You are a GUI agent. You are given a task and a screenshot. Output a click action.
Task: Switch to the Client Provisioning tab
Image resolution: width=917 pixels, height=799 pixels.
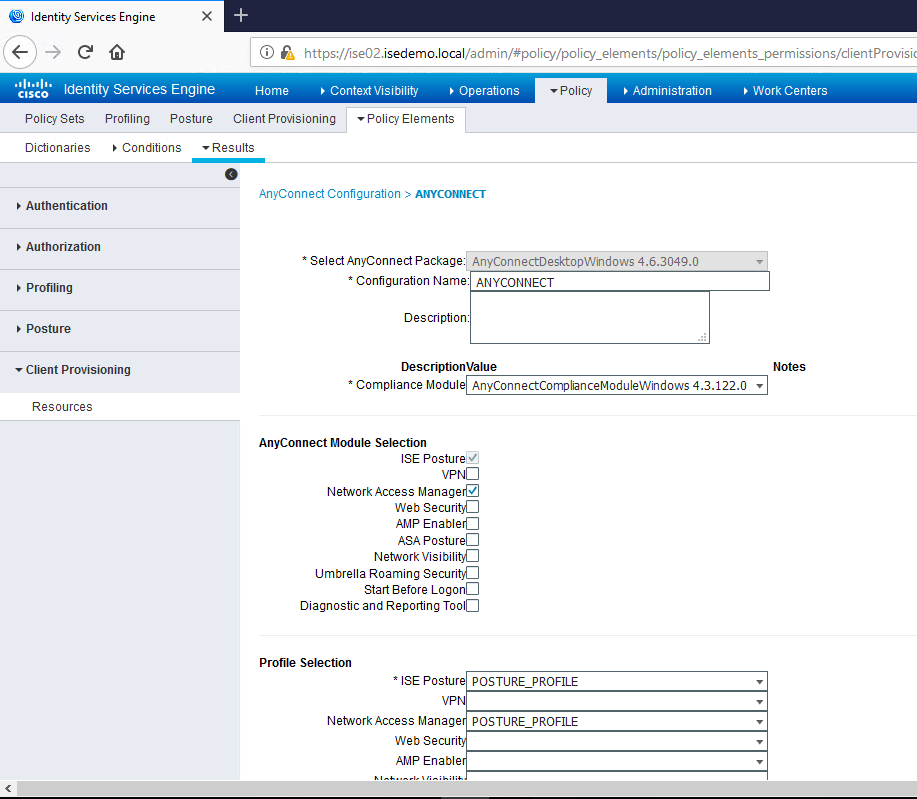tap(284, 119)
